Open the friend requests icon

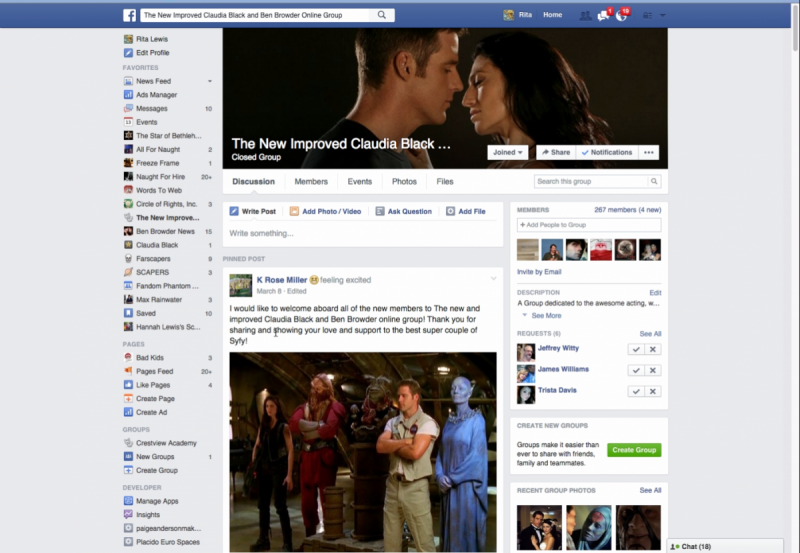pyautogui.click(x=585, y=15)
